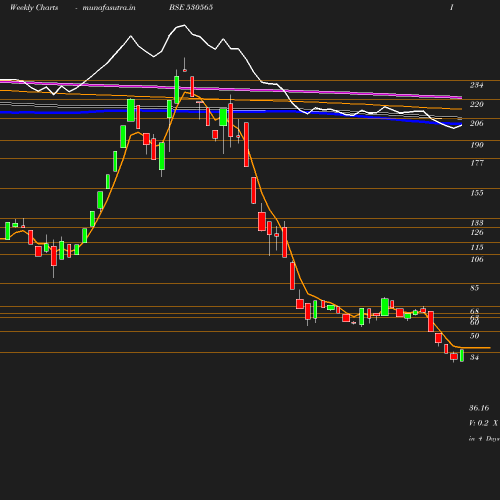Click the 106 price level label
This screenshot has height=500, width=500.
click(x=477, y=259)
